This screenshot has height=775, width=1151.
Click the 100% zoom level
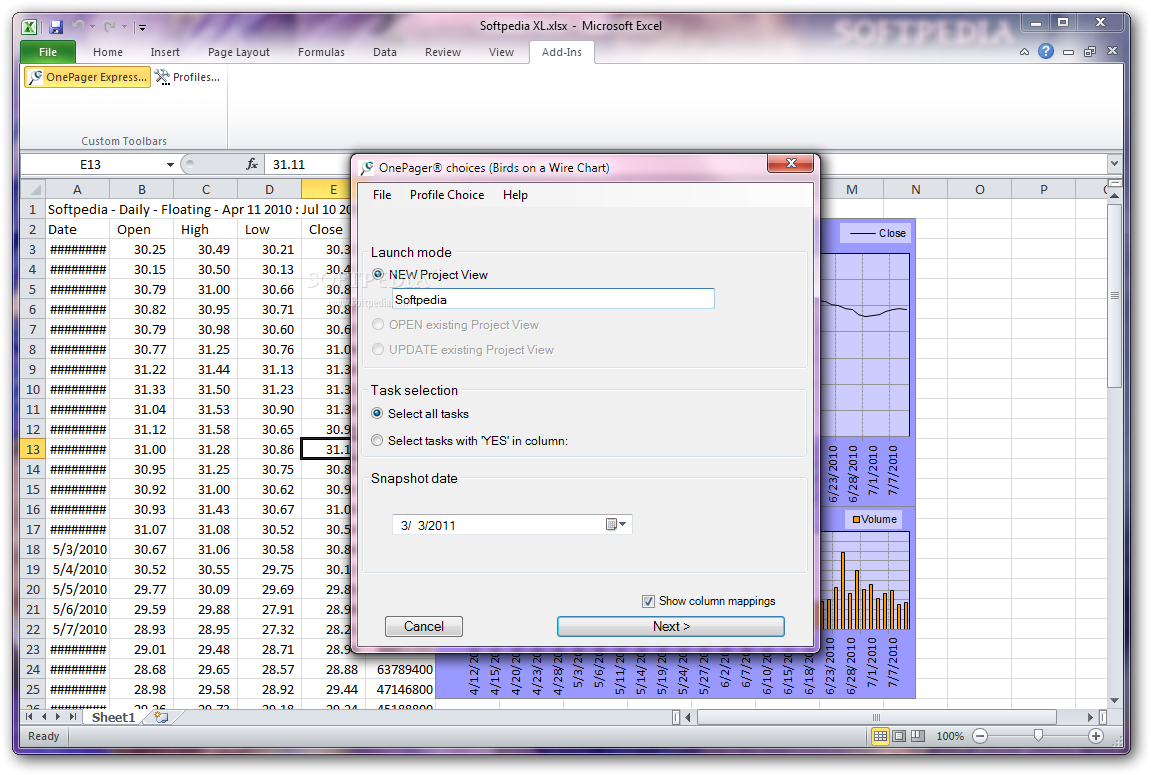(x=950, y=736)
